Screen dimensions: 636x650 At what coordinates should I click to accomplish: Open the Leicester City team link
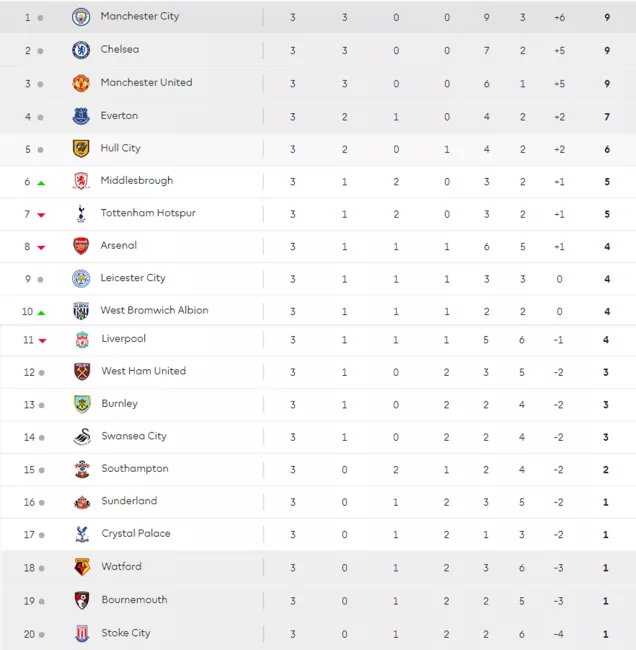pyautogui.click(x=133, y=278)
